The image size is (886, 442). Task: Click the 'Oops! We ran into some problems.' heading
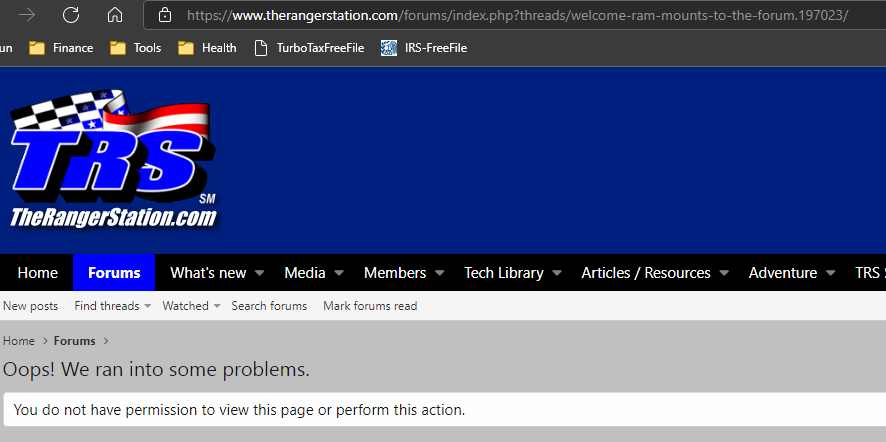pyautogui.click(x=156, y=370)
